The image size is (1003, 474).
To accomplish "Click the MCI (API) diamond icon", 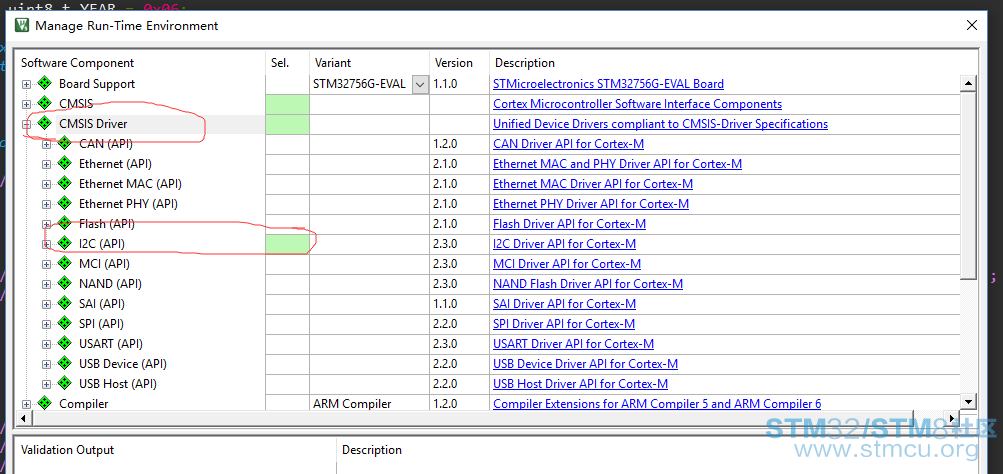I will [x=64, y=263].
